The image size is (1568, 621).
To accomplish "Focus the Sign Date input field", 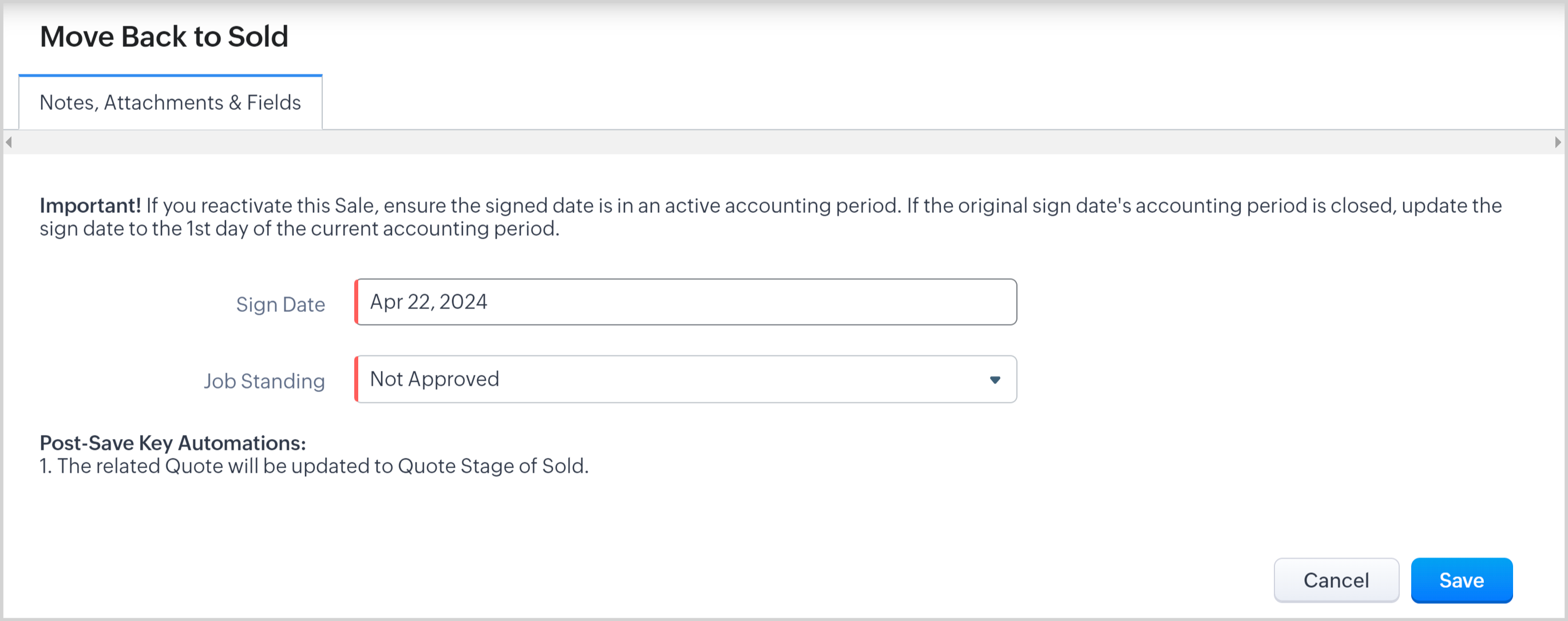I will coord(685,302).
